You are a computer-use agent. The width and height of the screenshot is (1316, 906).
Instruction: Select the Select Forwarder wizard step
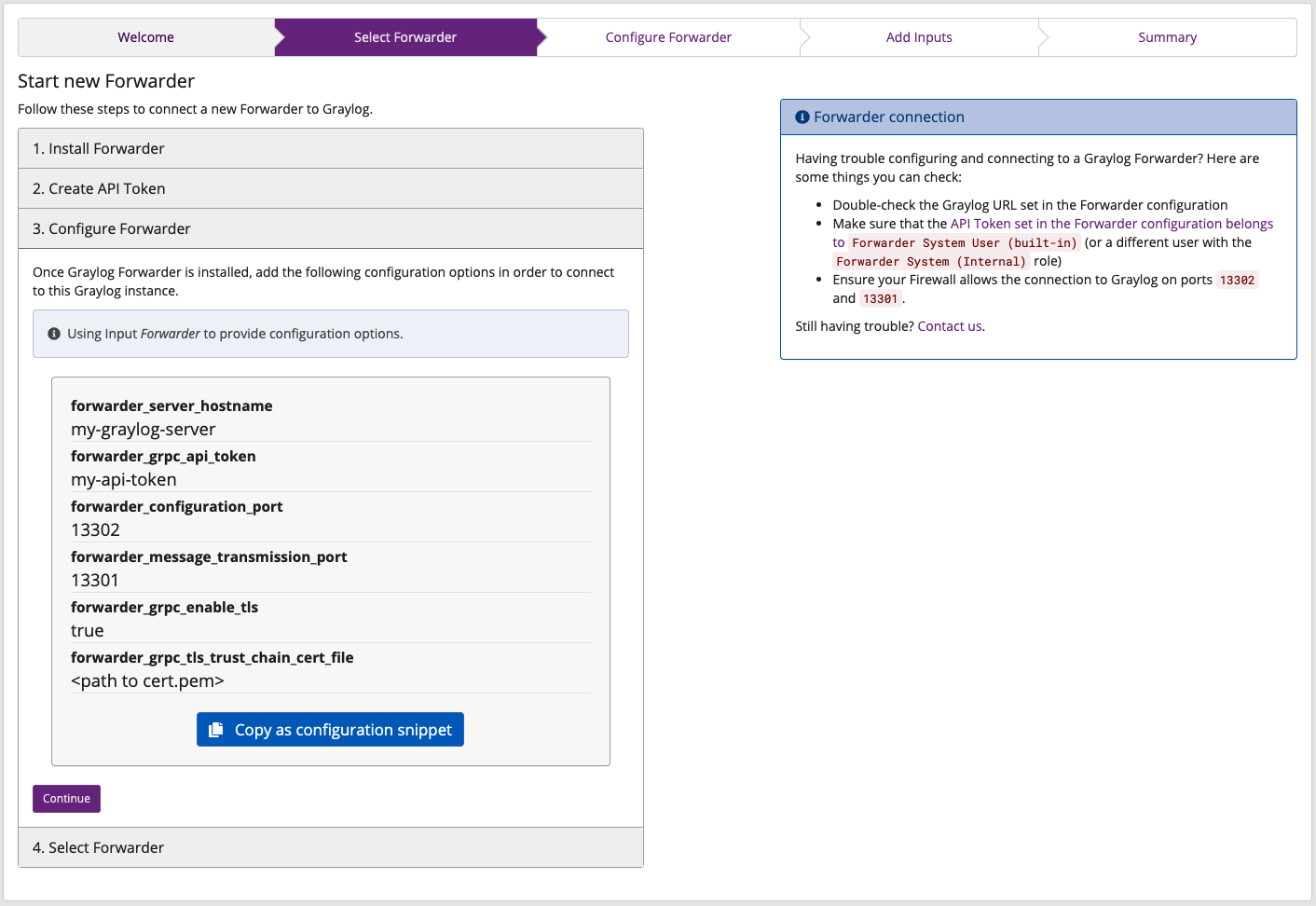click(405, 36)
